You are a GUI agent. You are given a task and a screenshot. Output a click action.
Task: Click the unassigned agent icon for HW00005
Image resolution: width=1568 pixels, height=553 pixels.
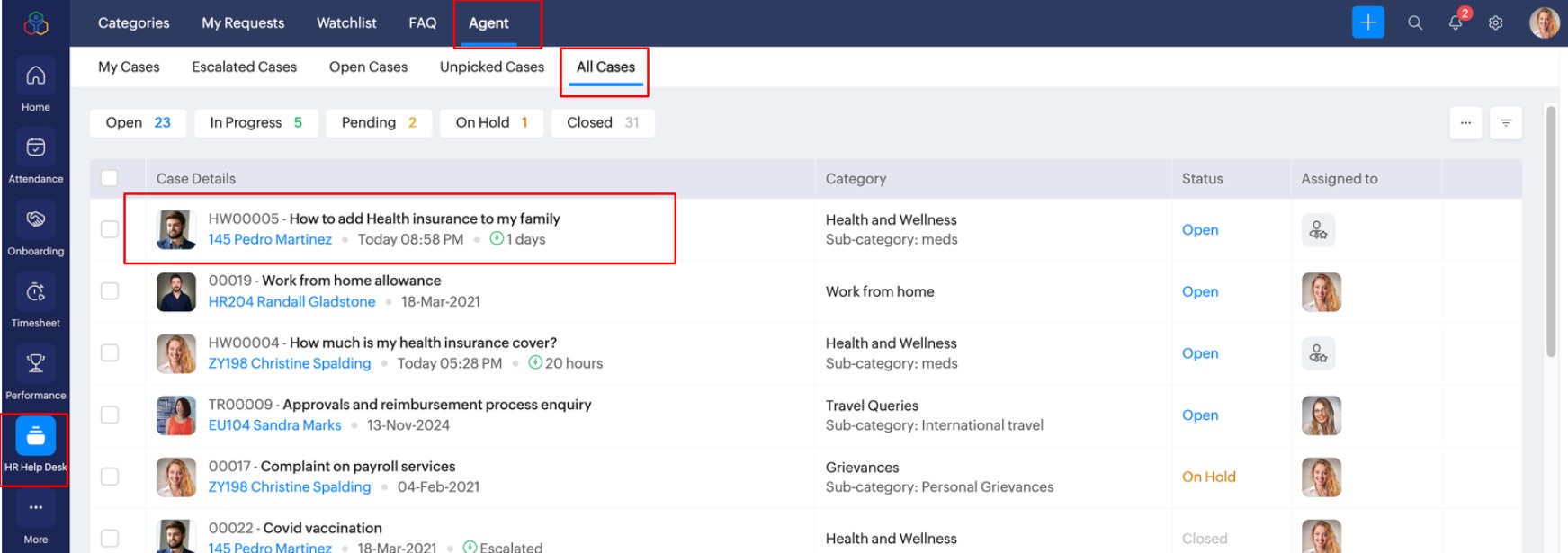coord(1318,230)
